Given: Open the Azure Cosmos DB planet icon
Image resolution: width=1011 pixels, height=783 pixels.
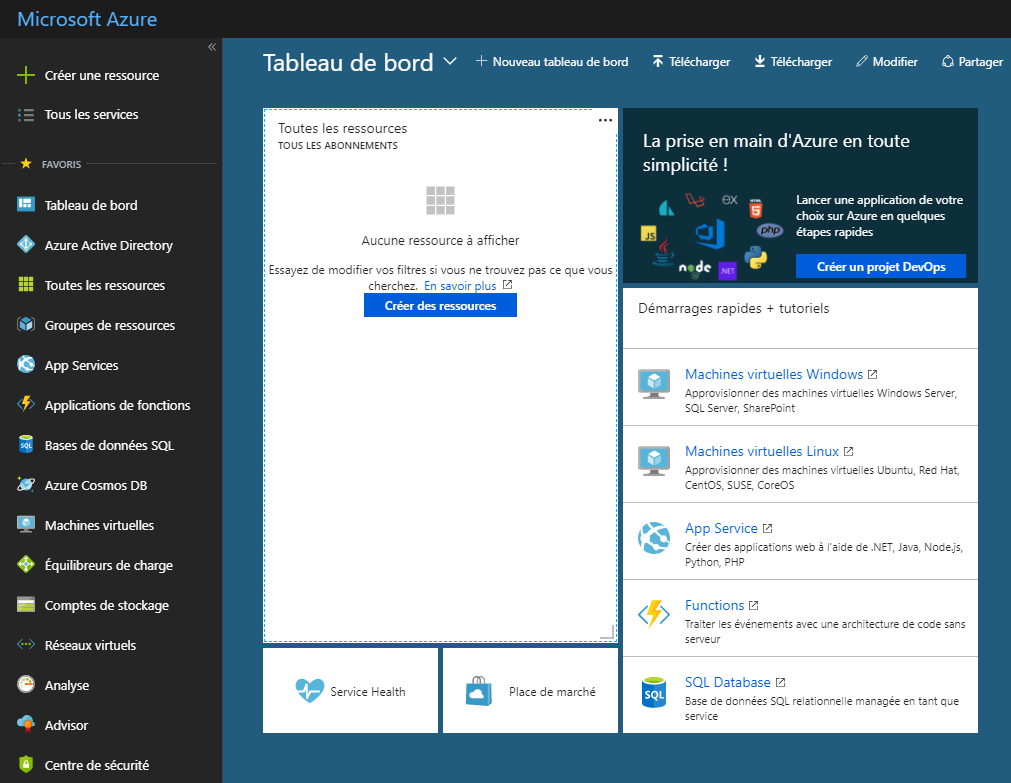Looking at the screenshot, I should click(x=26, y=484).
